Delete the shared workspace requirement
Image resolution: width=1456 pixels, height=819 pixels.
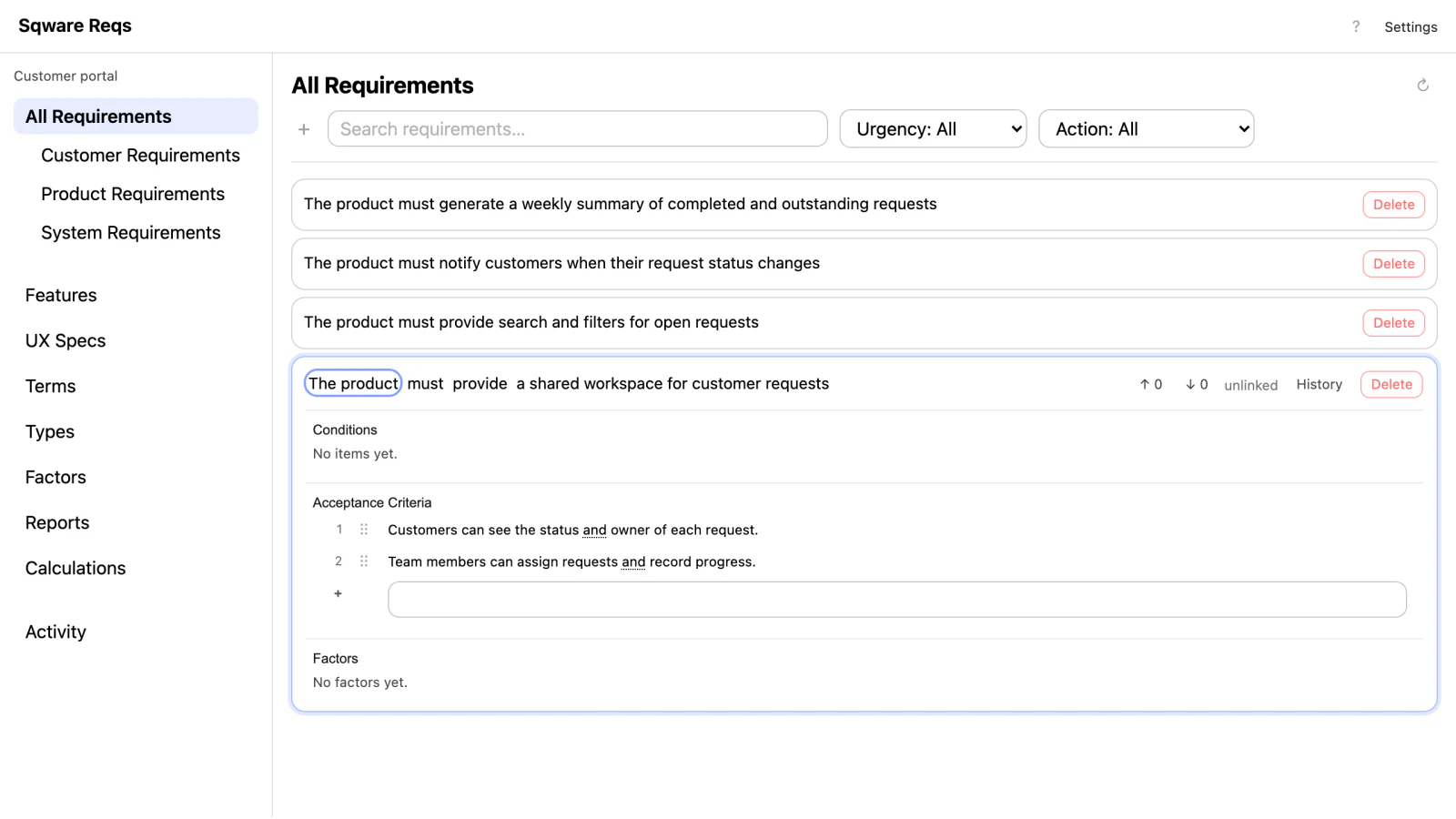coord(1391,385)
